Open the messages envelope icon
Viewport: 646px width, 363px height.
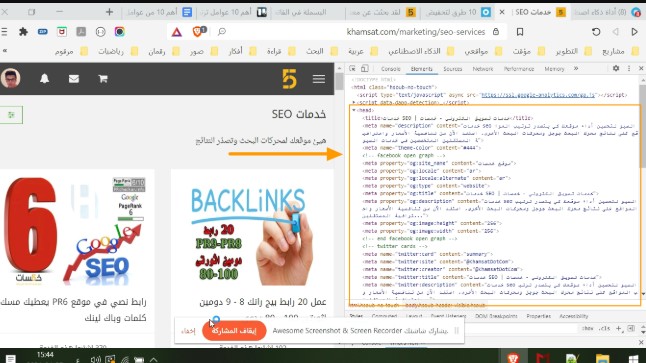coord(74,79)
